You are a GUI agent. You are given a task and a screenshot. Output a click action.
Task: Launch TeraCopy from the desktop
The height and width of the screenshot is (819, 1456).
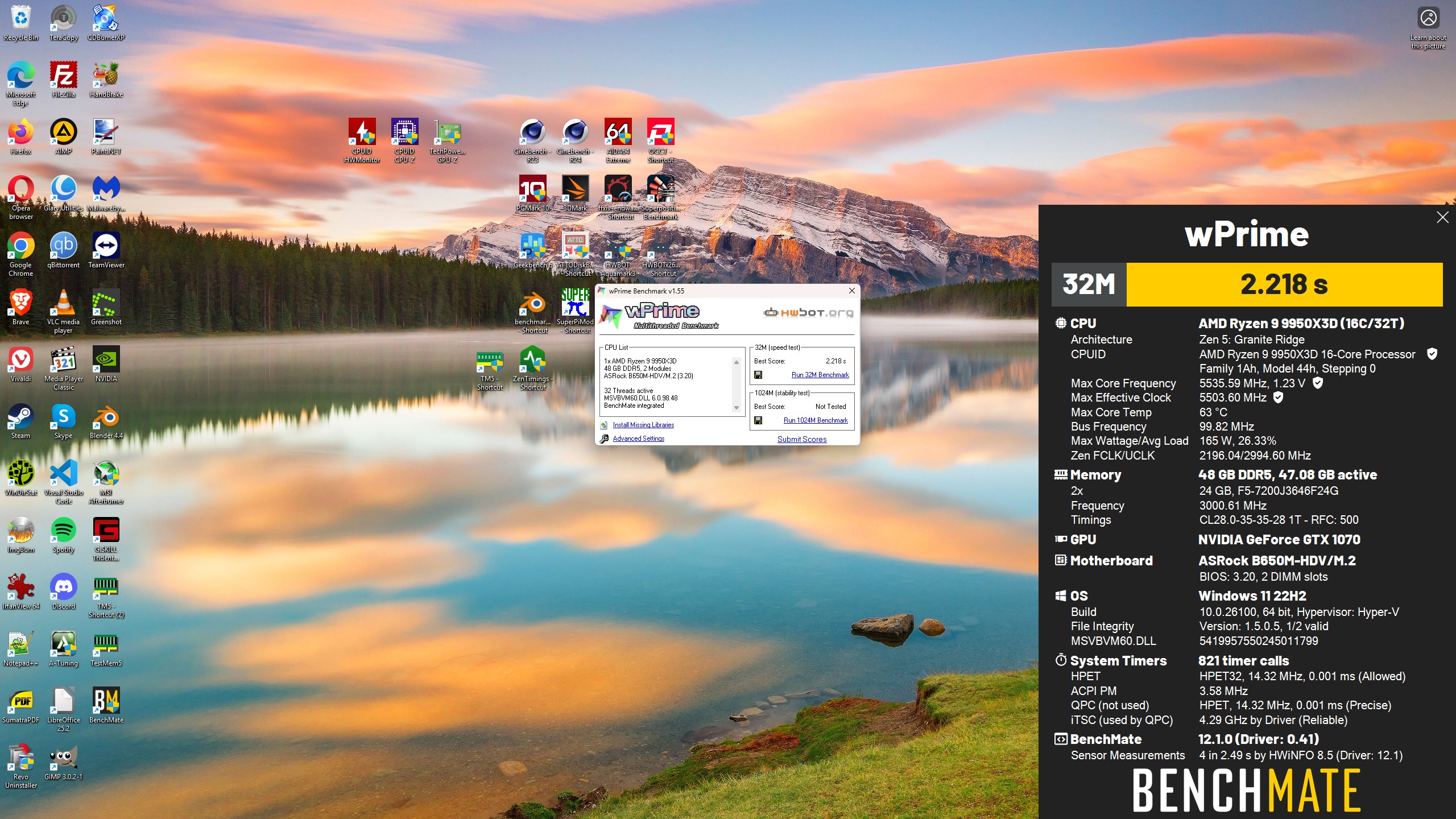point(64,23)
